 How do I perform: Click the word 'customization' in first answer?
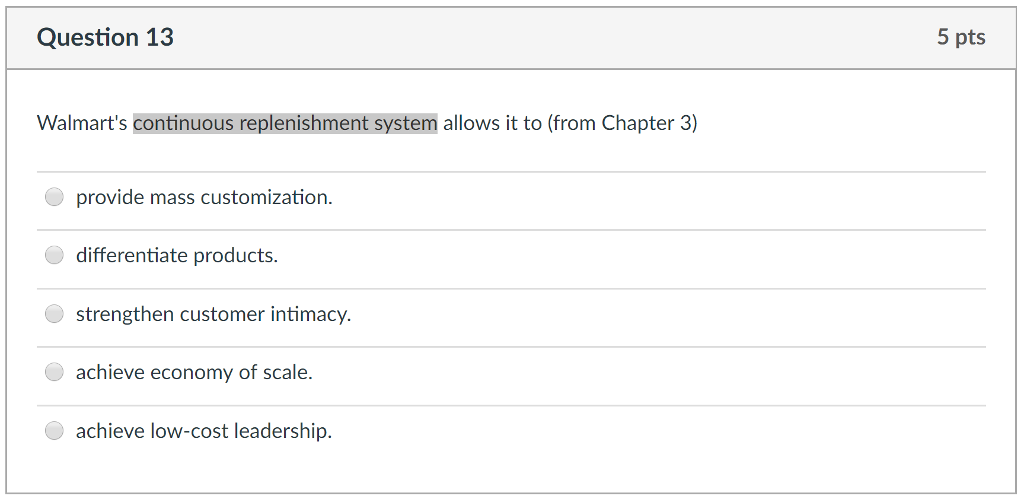pos(265,197)
